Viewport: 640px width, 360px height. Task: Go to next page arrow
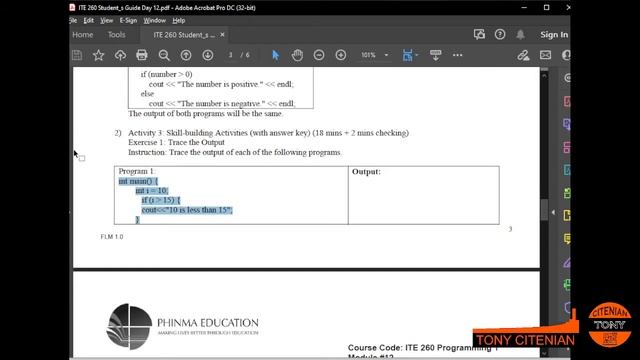[x=208, y=55]
